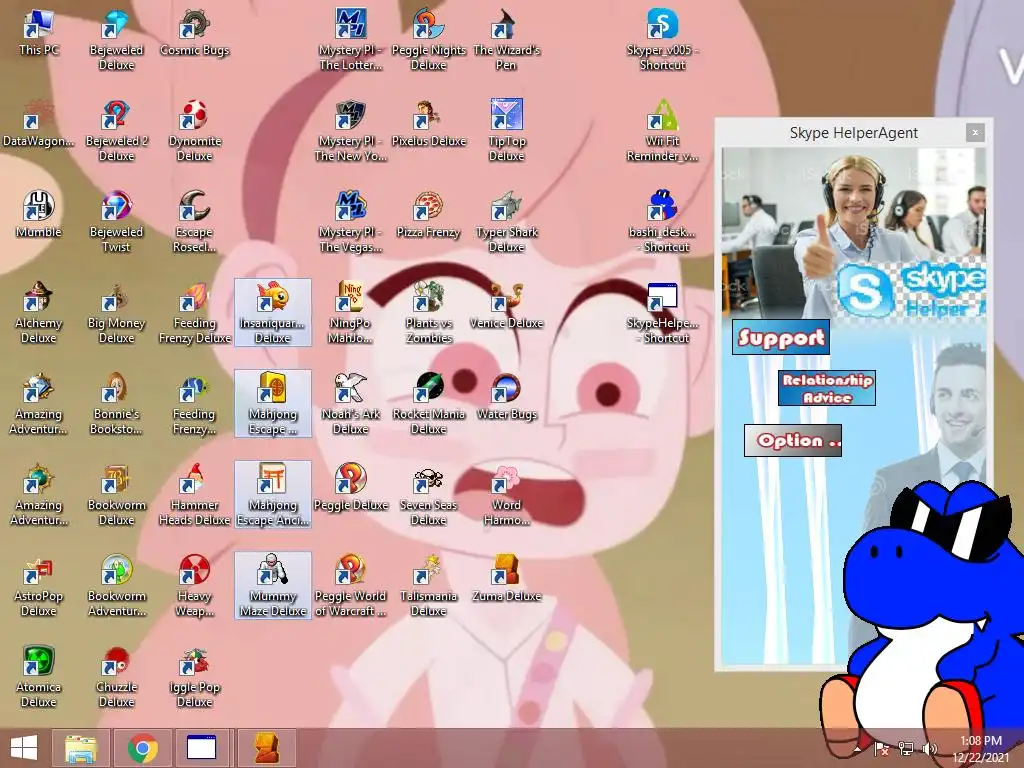1024x768 pixels.
Task: Select the Word Harmony shortcut
Action: pyautogui.click(x=506, y=494)
